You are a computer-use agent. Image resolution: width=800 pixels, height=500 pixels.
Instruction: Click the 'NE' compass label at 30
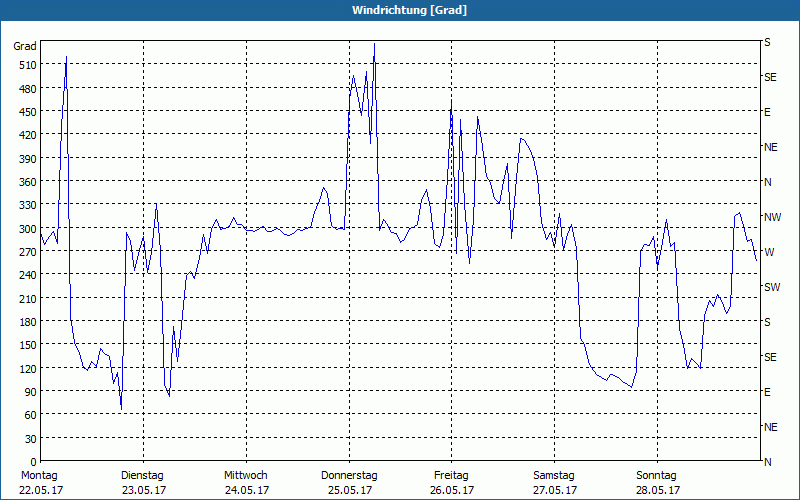tap(771, 427)
